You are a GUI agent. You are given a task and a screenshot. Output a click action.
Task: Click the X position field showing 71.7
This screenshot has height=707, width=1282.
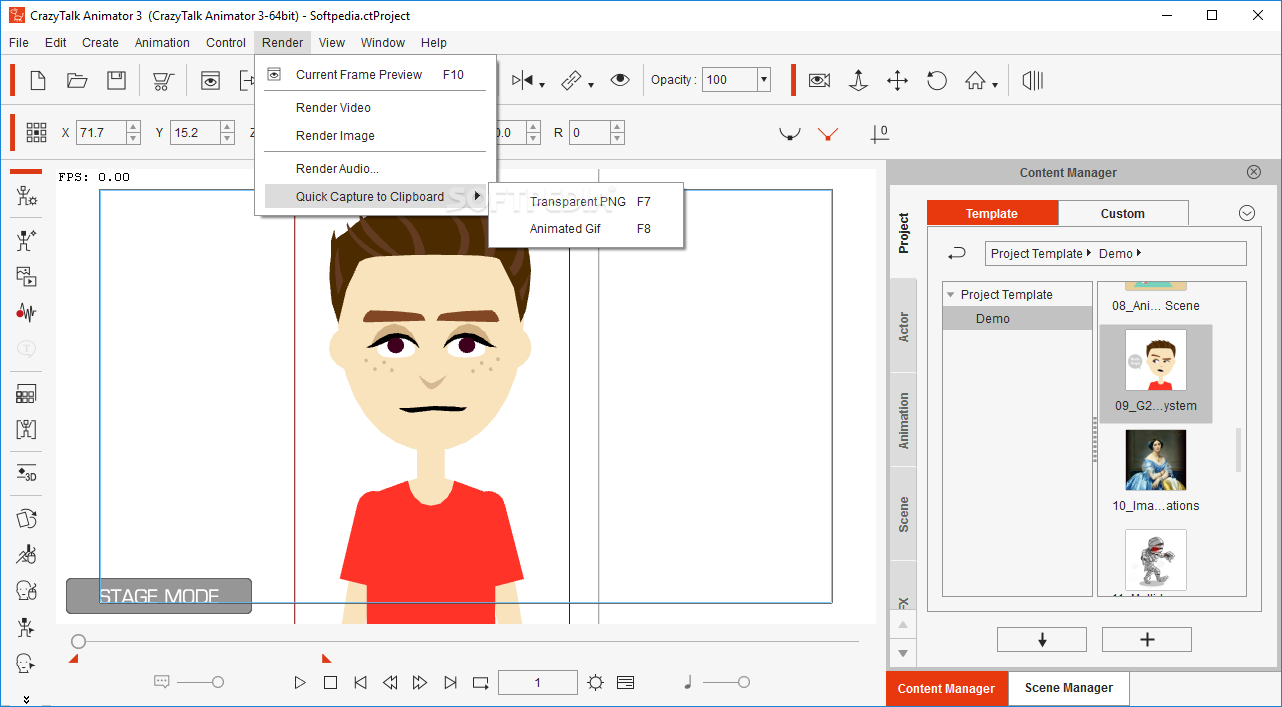(101, 132)
